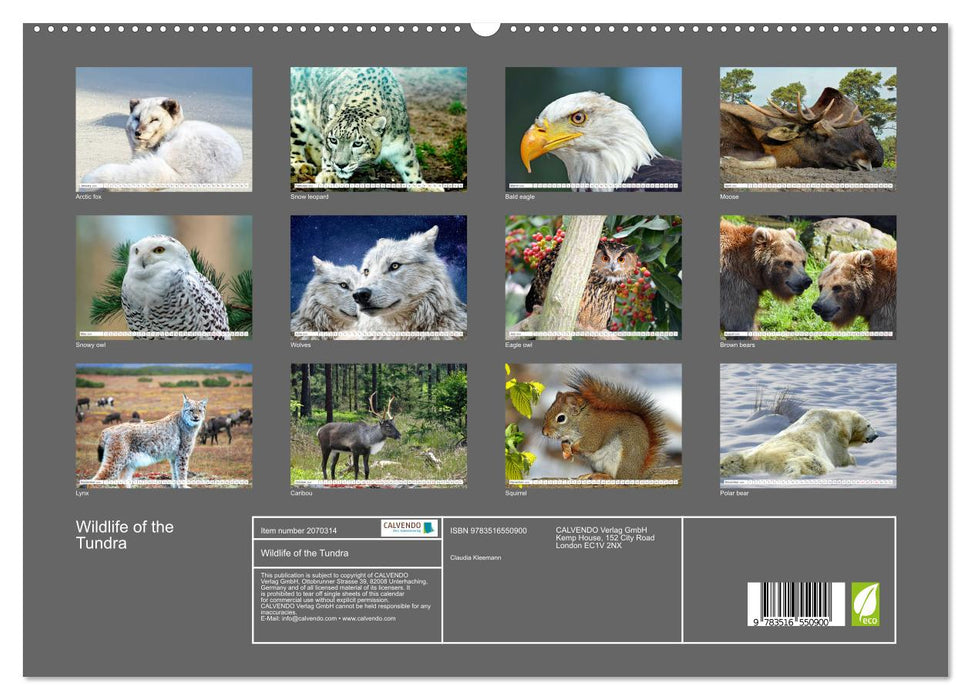Viewport: 971px width, 700px height.
Task: Open the Snow leopard calendar image
Action: point(376,125)
